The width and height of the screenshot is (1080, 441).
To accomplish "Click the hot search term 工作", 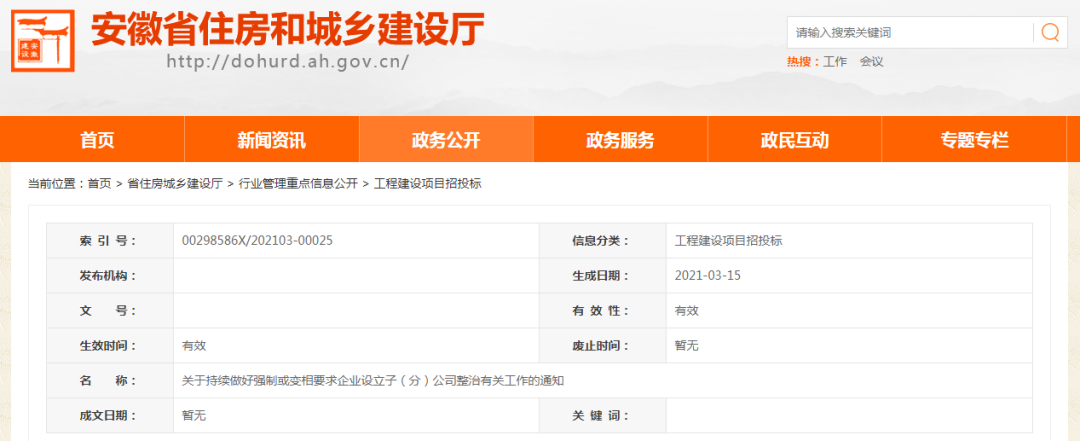I will click(834, 62).
